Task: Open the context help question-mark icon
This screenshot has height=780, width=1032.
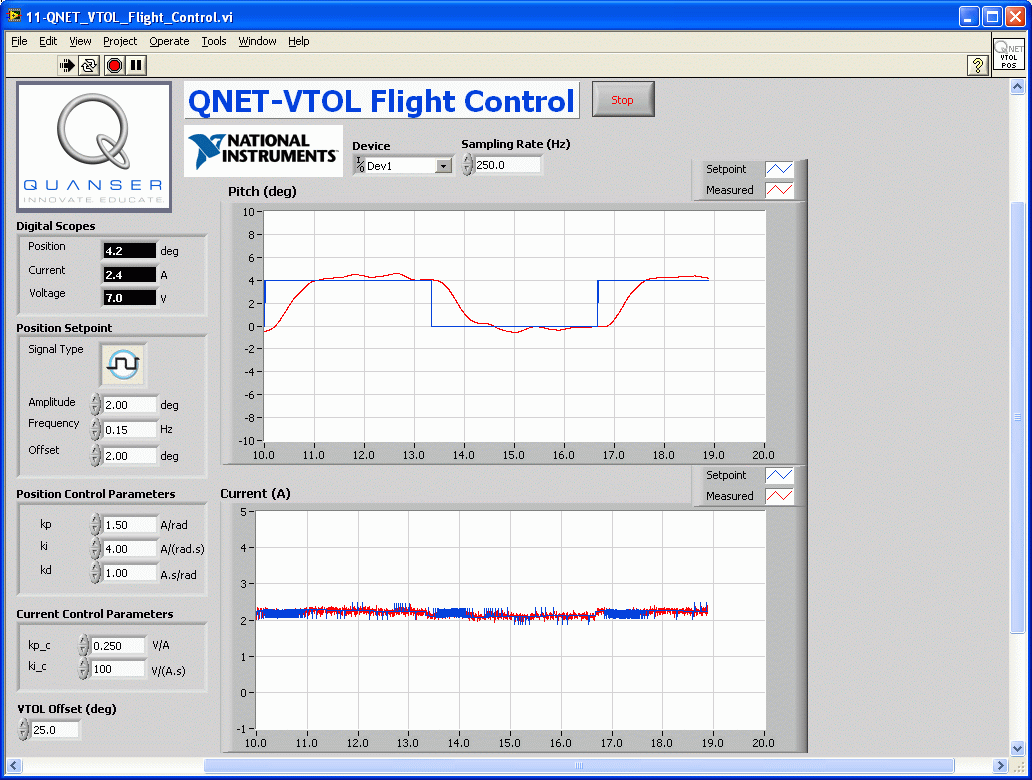Action: click(977, 65)
